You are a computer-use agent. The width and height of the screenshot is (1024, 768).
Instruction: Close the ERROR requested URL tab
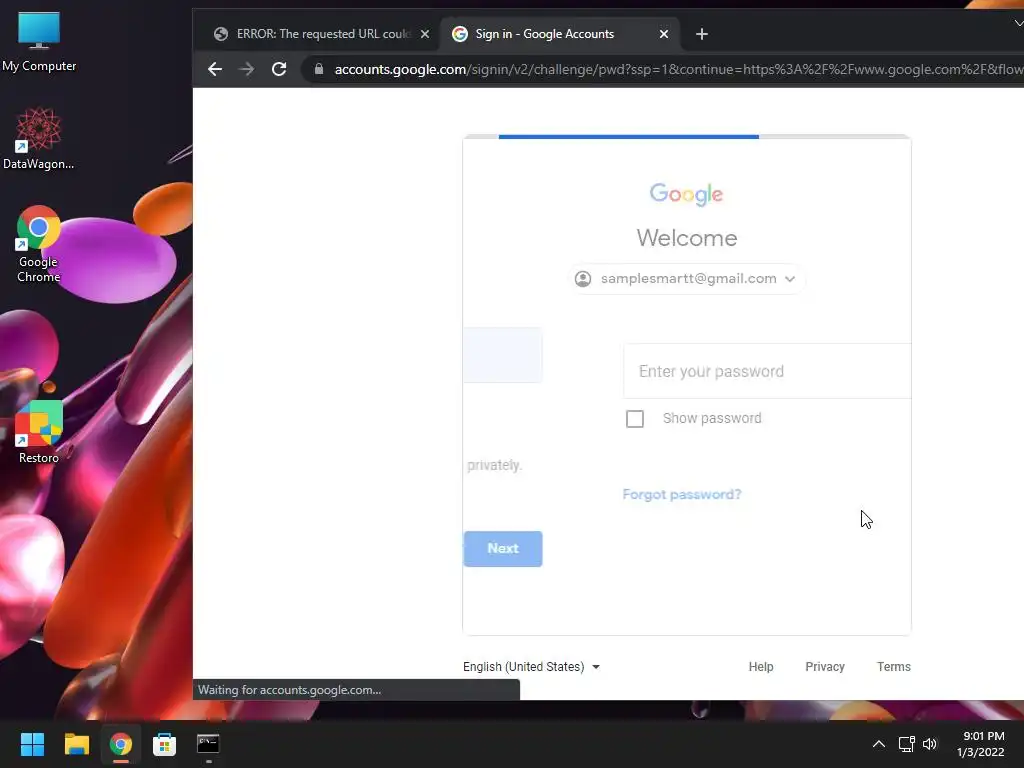tap(425, 34)
